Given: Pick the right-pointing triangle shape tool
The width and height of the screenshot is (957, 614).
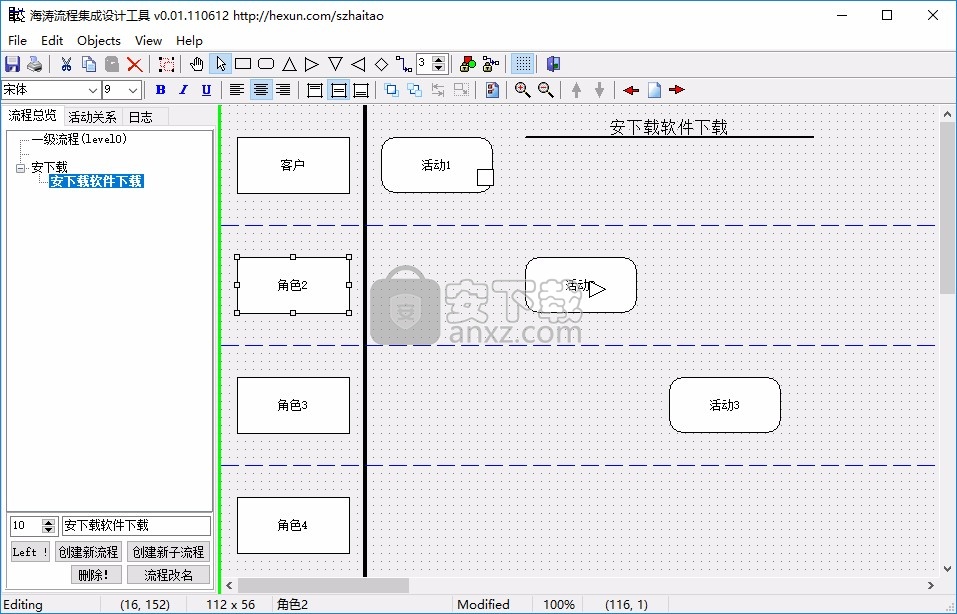Looking at the screenshot, I should click(312, 64).
